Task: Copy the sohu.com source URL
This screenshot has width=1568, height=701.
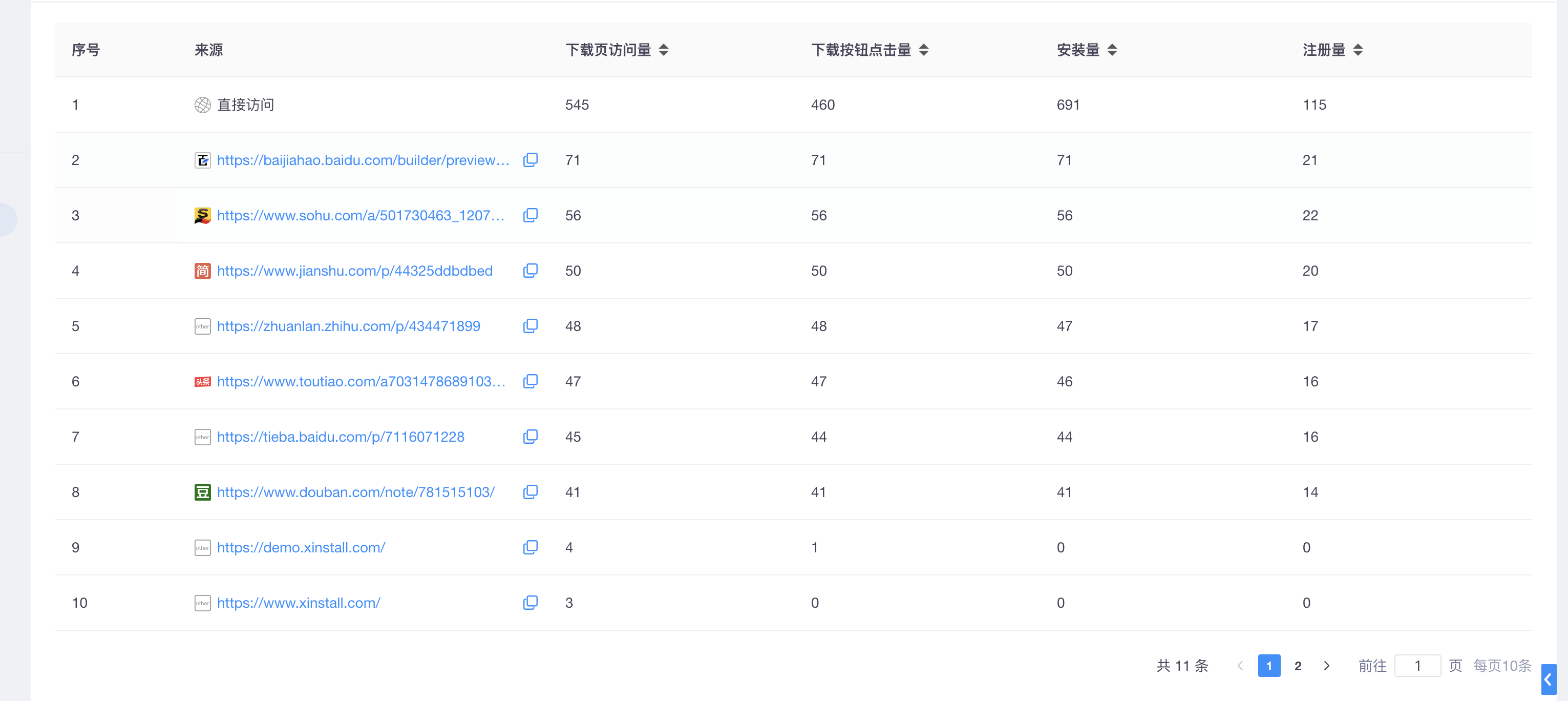Action: tap(530, 215)
